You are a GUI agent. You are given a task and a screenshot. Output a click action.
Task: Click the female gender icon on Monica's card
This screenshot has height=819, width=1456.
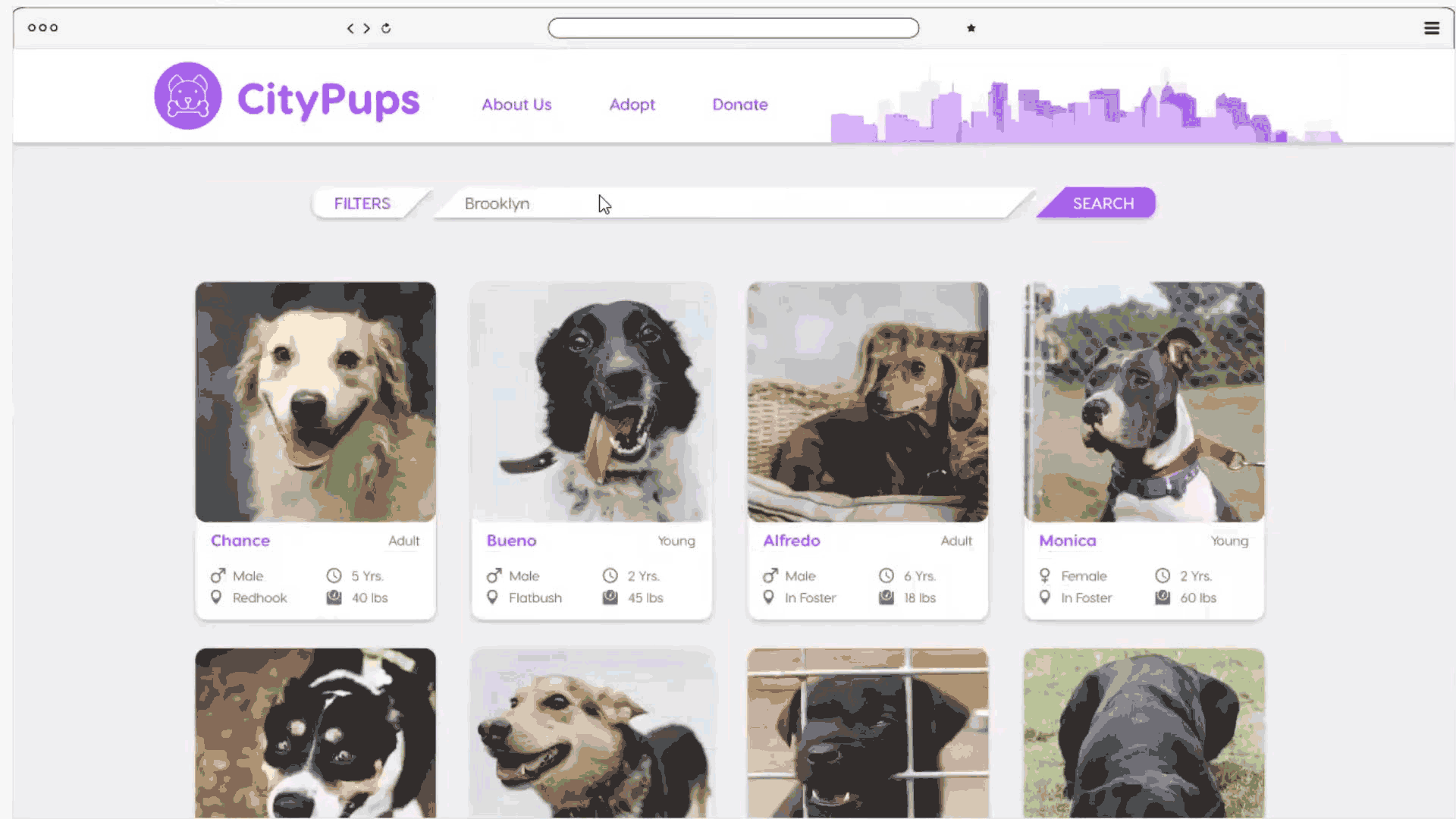pyautogui.click(x=1044, y=576)
